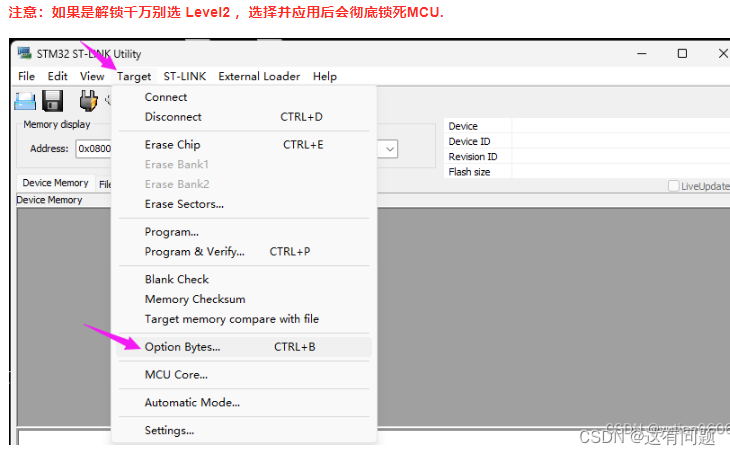The image size is (730, 455).
Task: Click the ST-LINK Utility app icon in title bar
Action: click(25, 53)
